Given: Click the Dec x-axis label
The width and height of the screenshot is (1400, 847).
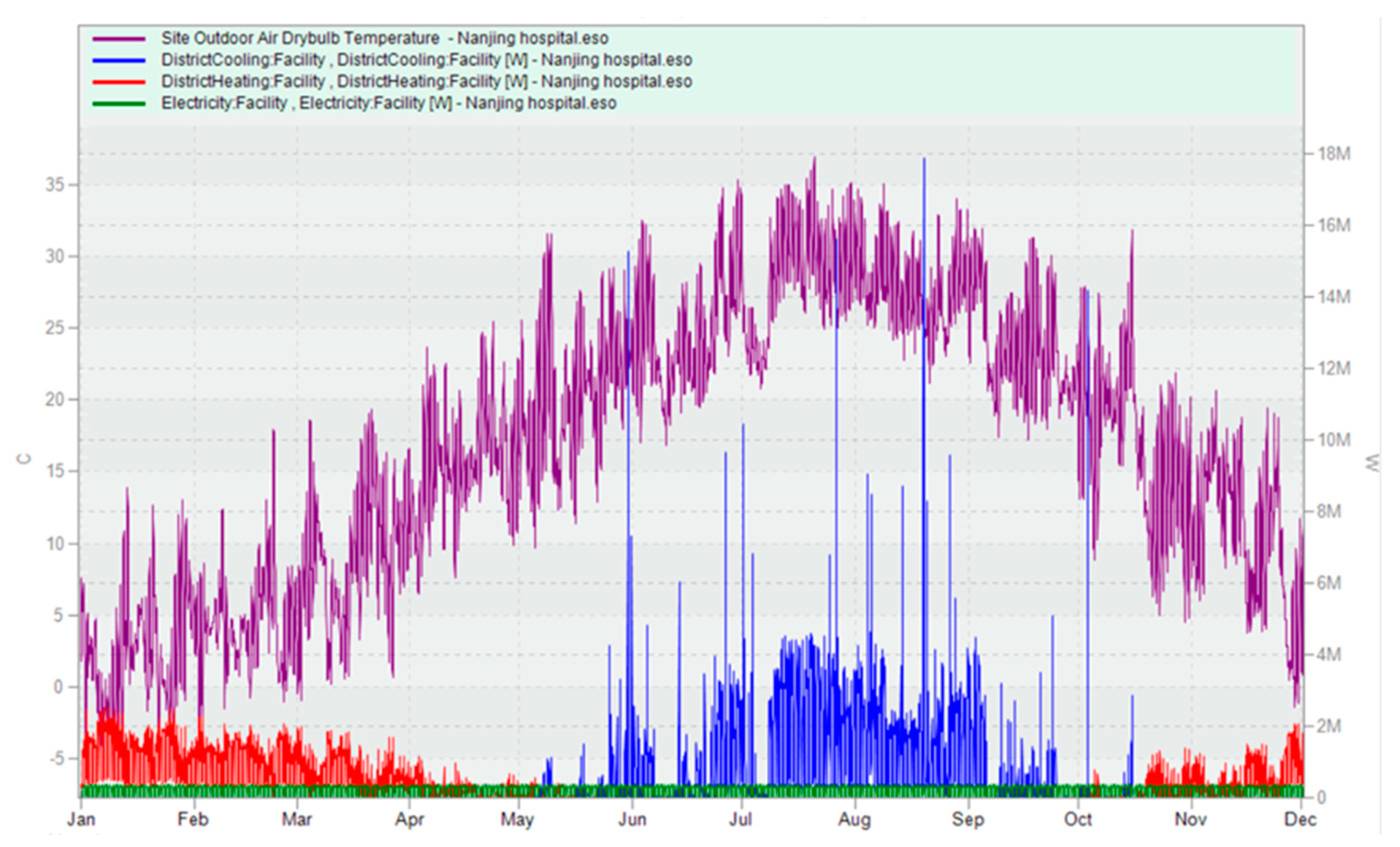Looking at the screenshot, I should click(x=1301, y=819).
